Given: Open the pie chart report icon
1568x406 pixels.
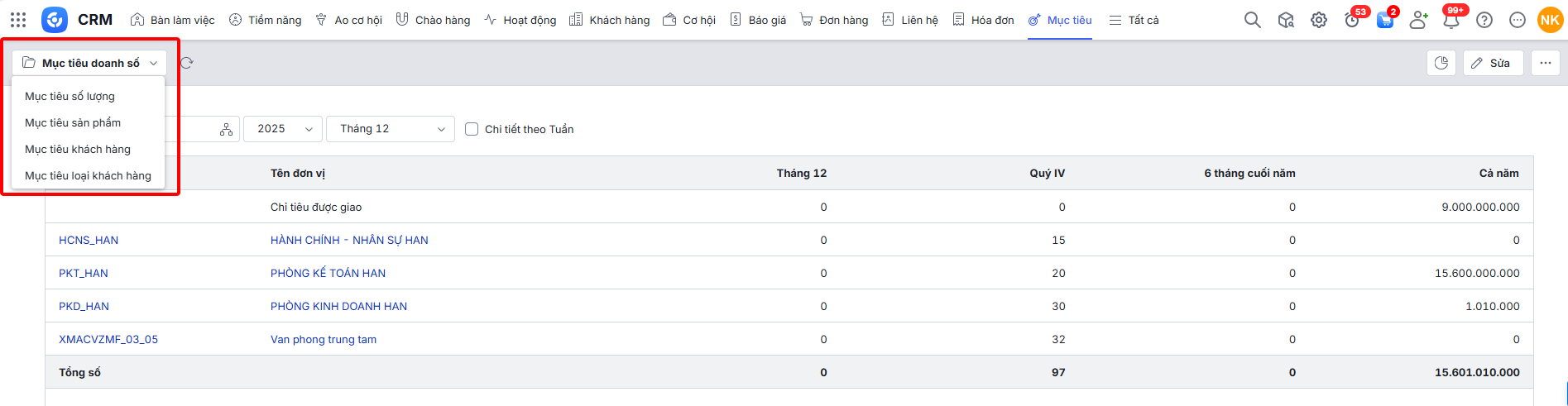Looking at the screenshot, I should point(1441,63).
